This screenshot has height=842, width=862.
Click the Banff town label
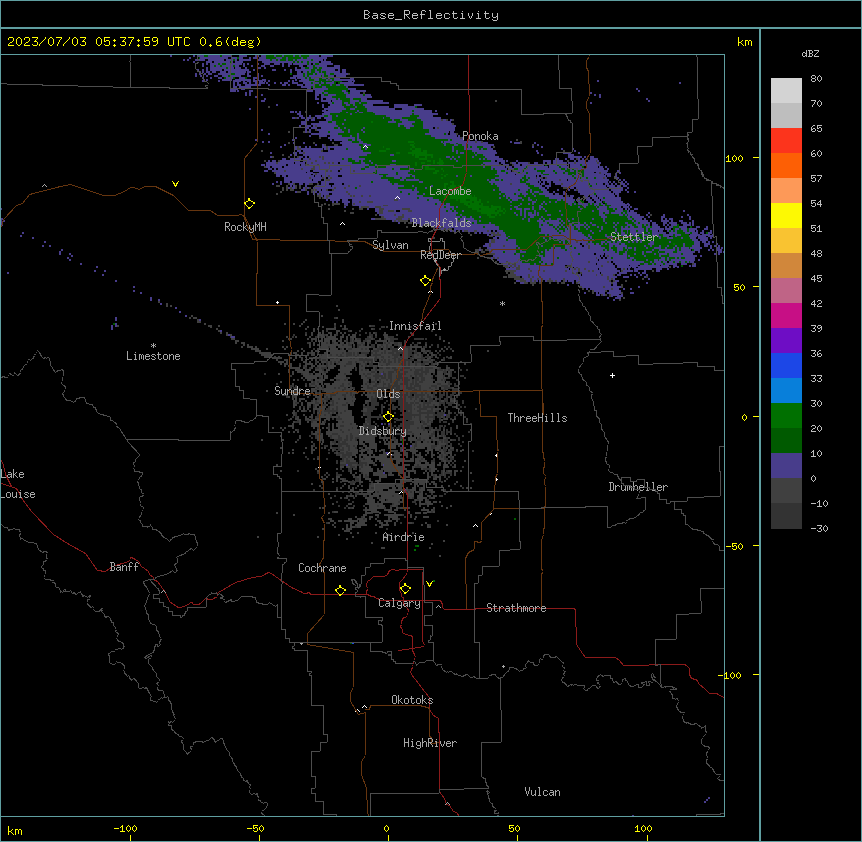124,567
